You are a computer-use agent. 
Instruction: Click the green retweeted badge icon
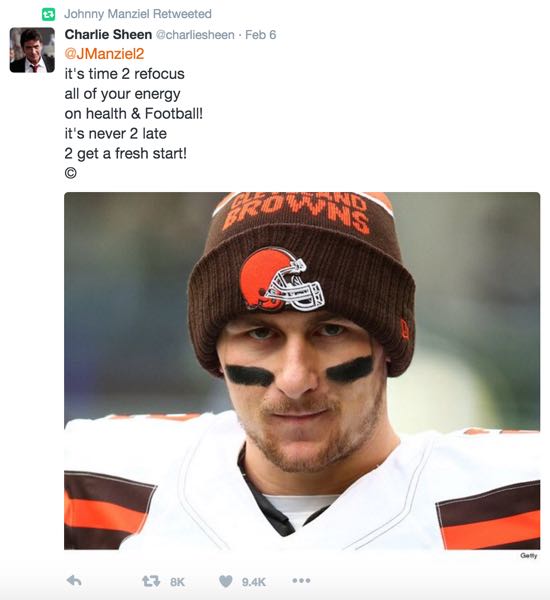(49, 15)
